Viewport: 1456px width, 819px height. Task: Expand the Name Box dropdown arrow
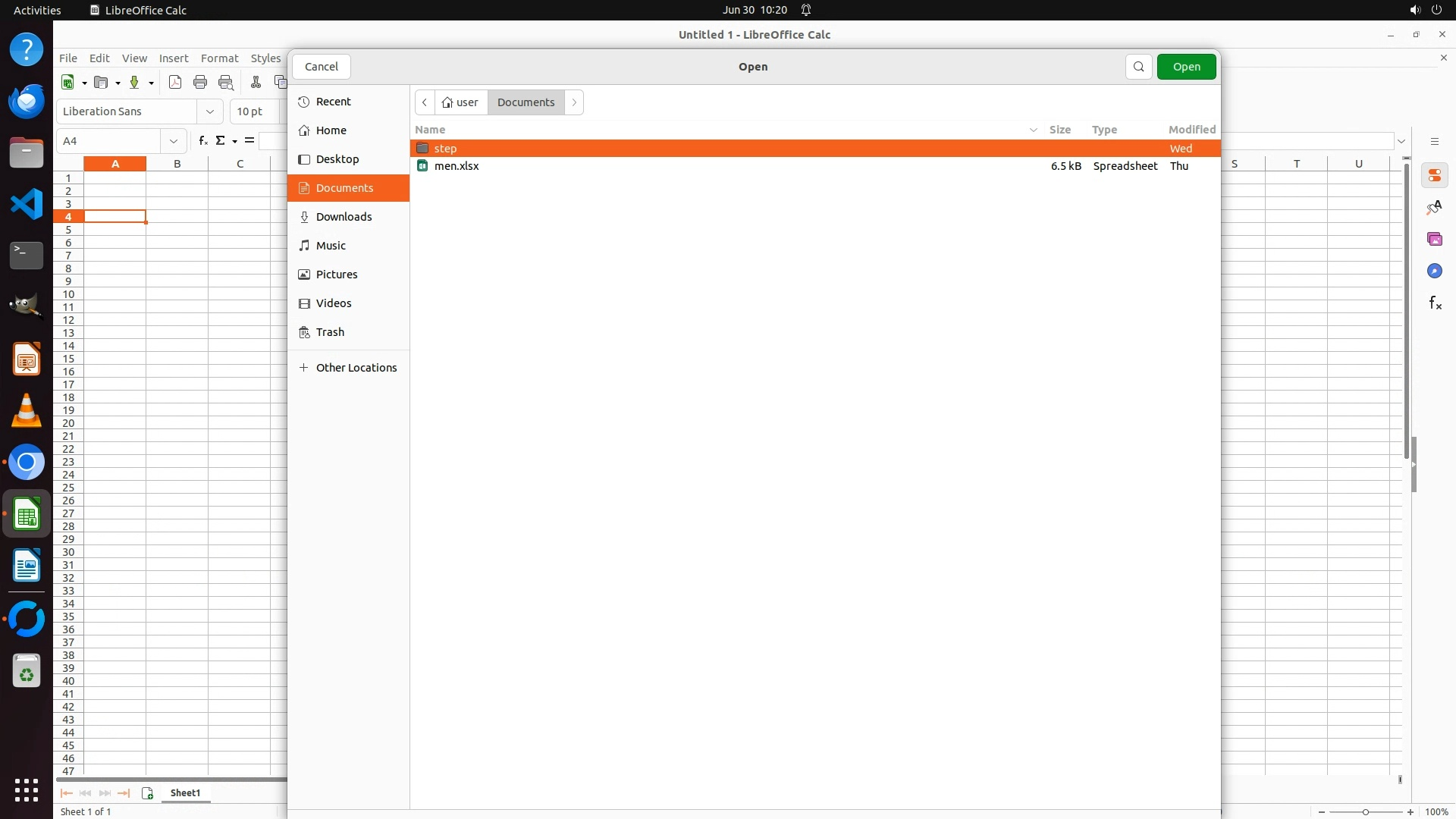tap(174, 141)
